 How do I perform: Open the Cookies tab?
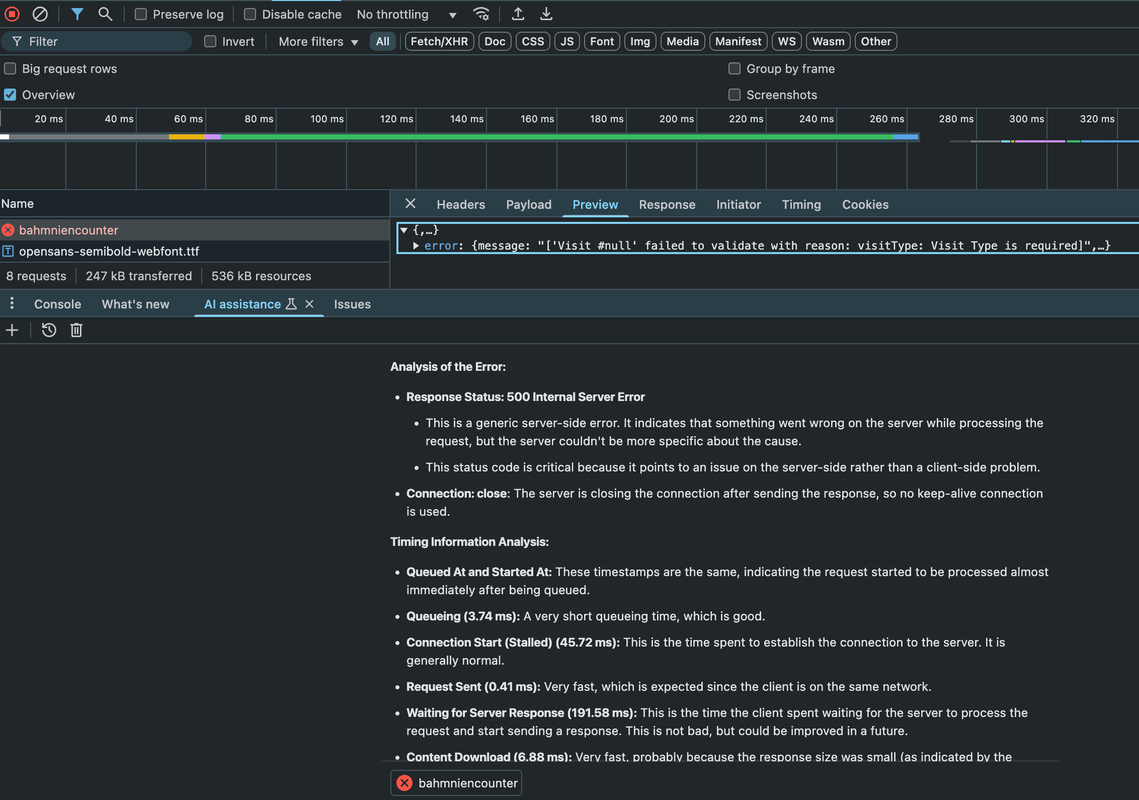click(864, 204)
